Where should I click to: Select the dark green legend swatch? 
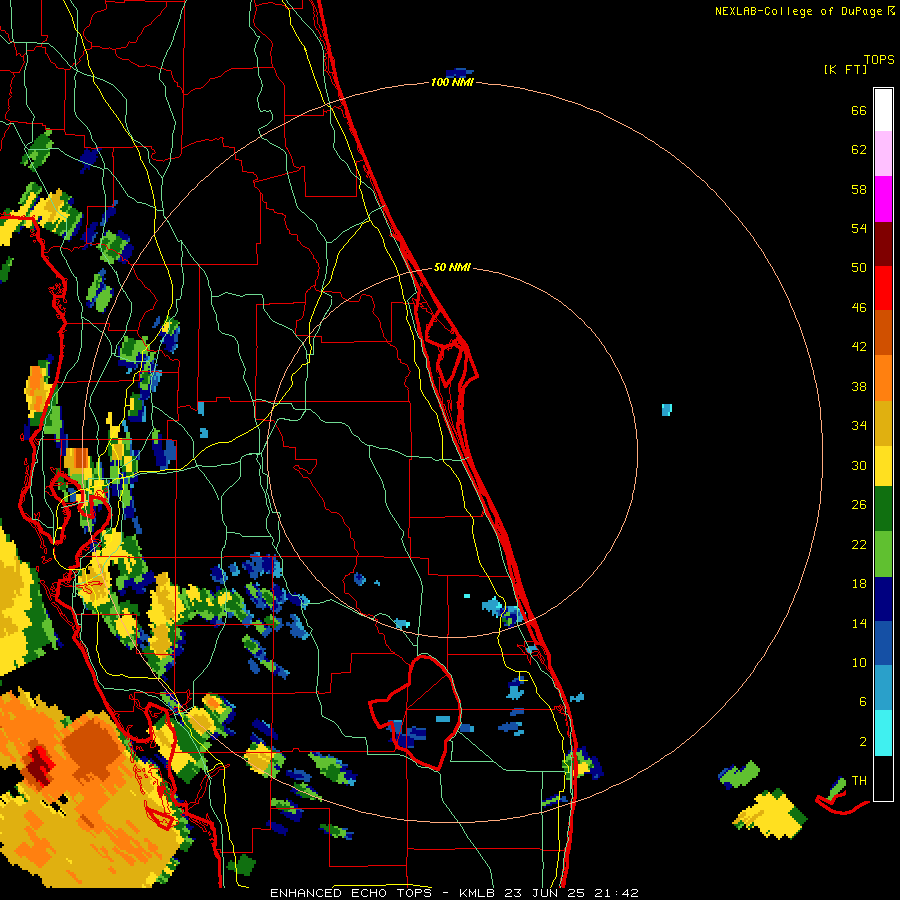pyautogui.click(x=883, y=509)
